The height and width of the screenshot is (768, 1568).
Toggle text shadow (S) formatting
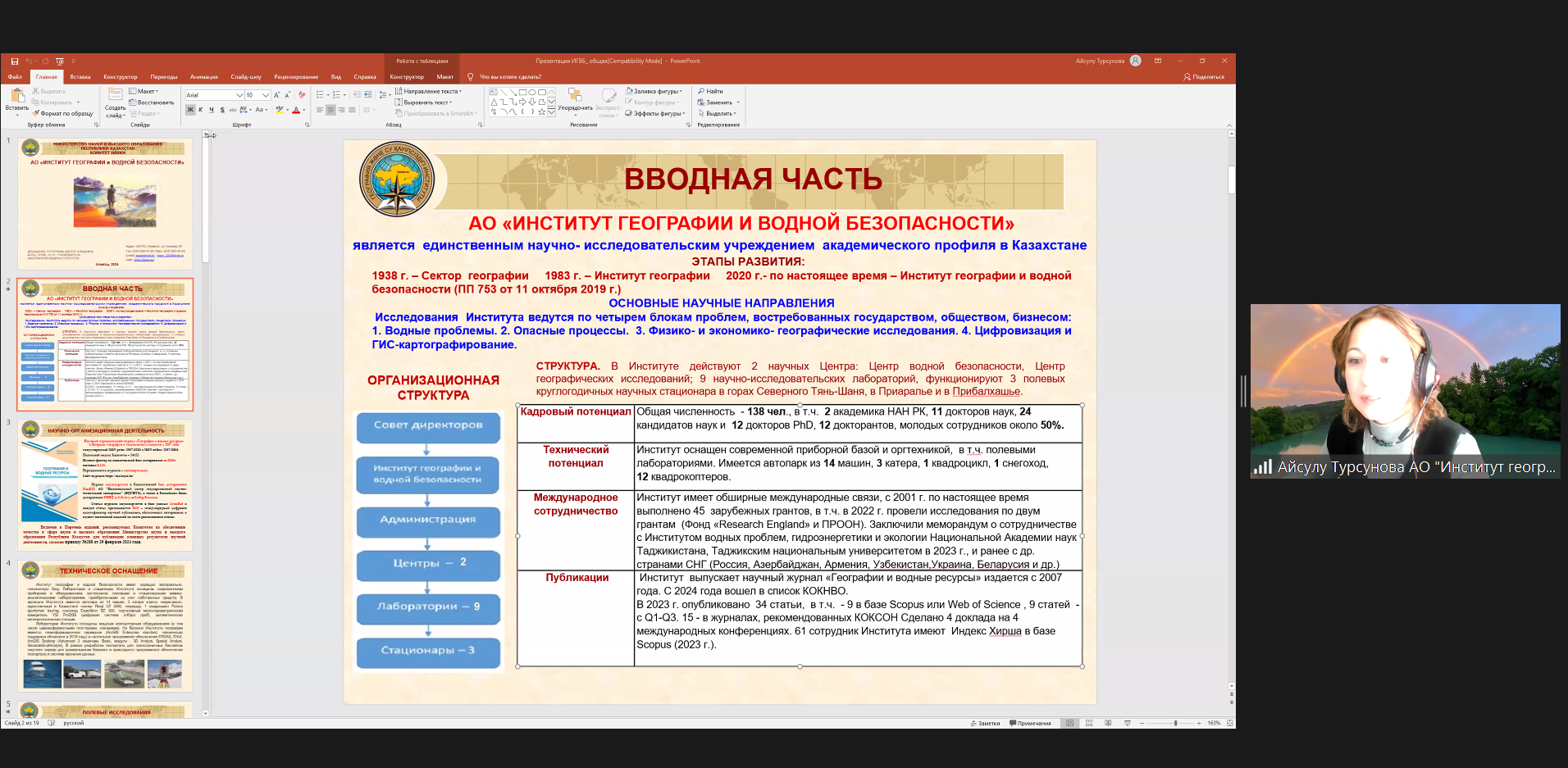pyautogui.click(x=222, y=110)
